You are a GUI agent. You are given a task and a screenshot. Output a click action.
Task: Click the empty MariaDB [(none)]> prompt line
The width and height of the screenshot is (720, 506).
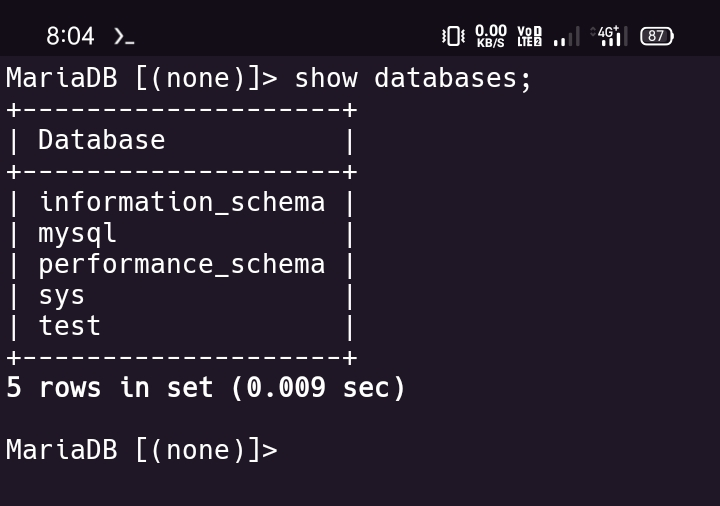142,450
